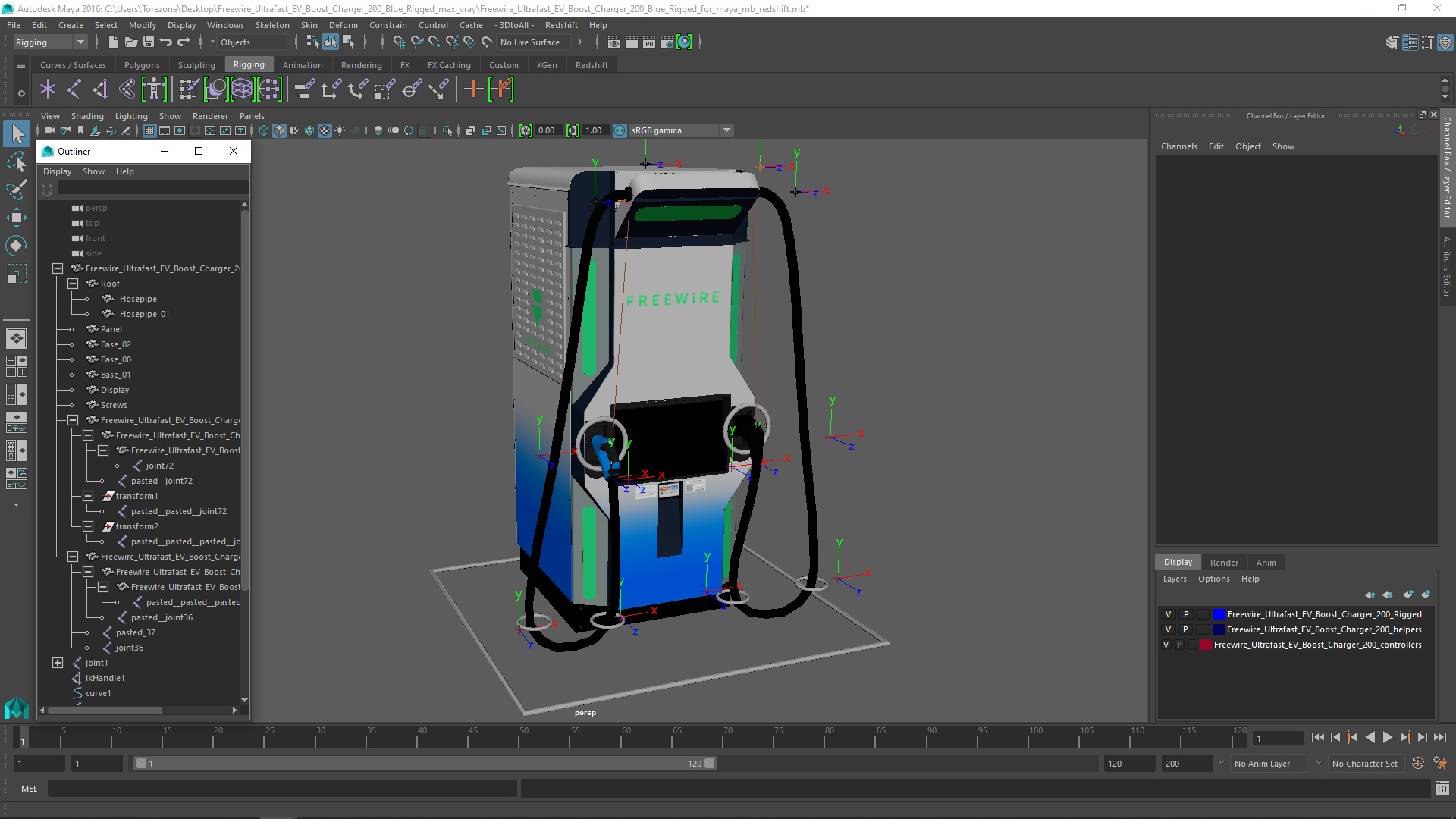The width and height of the screenshot is (1456, 819).
Task: Click Channels in the Channel Box
Action: click(1178, 146)
